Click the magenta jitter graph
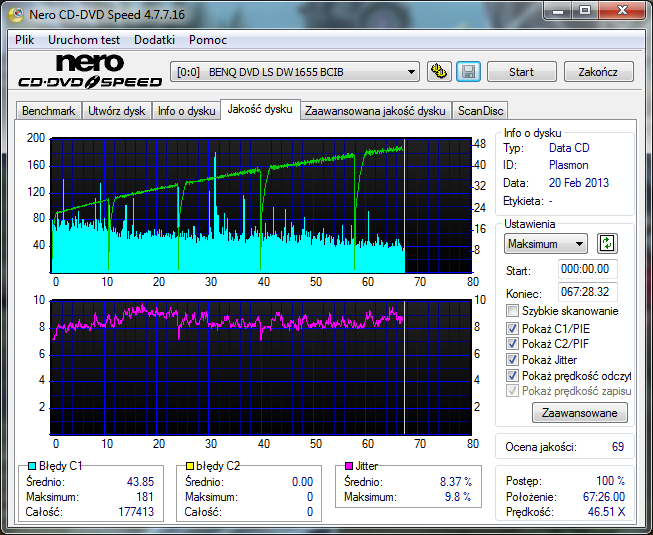 (261, 367)
